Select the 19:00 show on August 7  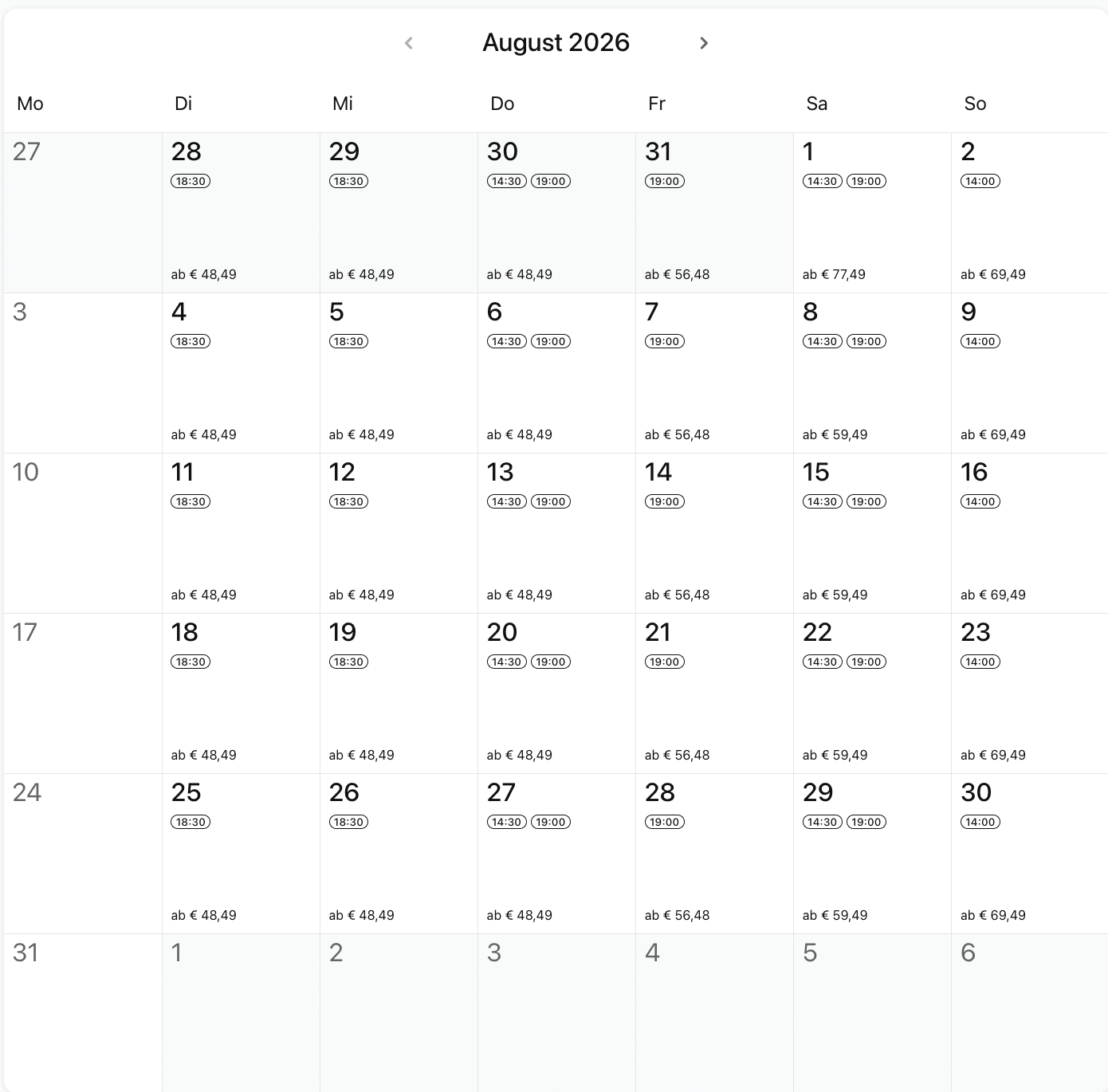pos(664,341)
